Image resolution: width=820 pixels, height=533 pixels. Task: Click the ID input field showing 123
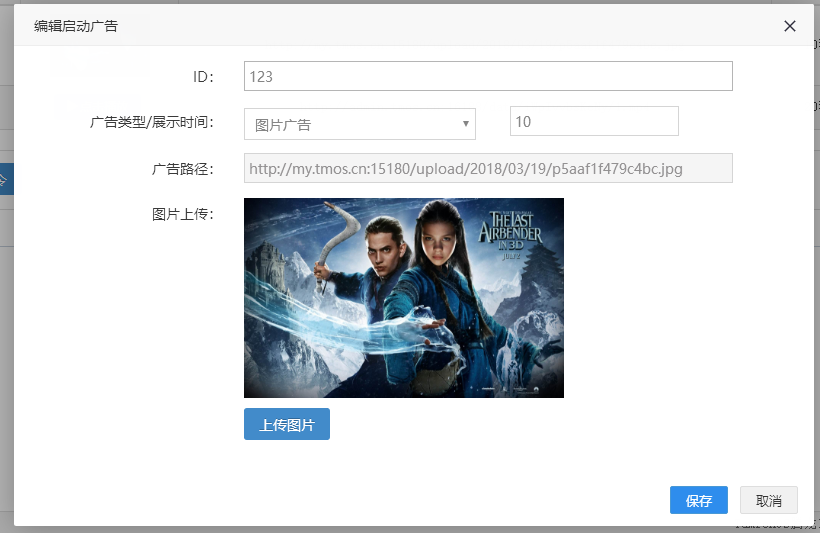(x=488, y=76)
